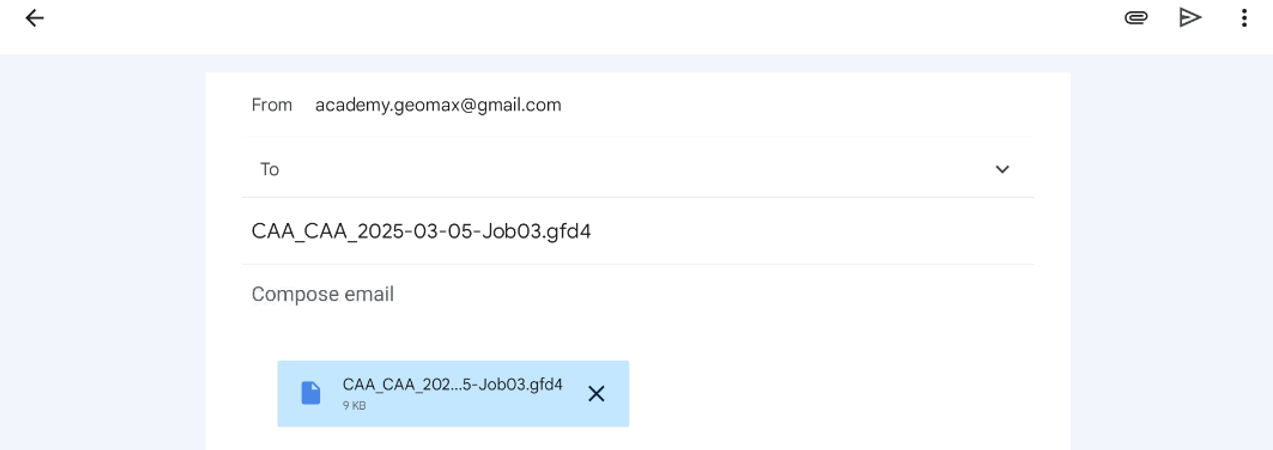Screen dimensions: 1273x450
Task: Remove the attached Job03.gfd4 file
Action: (x=596, y=393)
